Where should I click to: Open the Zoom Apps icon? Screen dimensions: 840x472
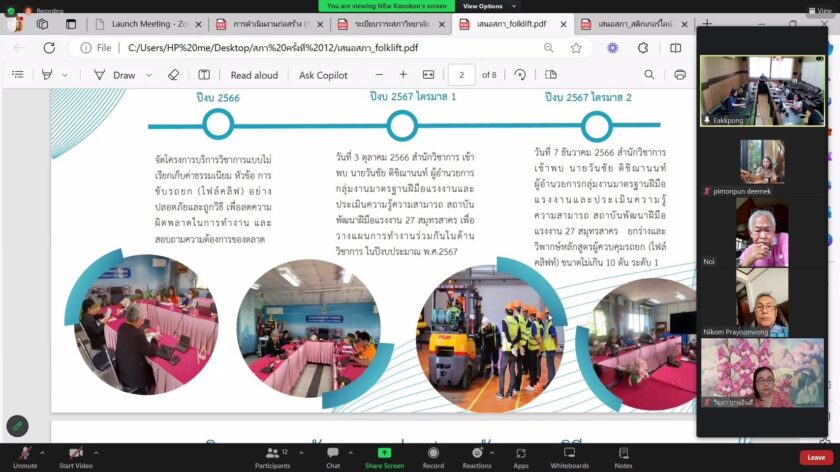521,455
